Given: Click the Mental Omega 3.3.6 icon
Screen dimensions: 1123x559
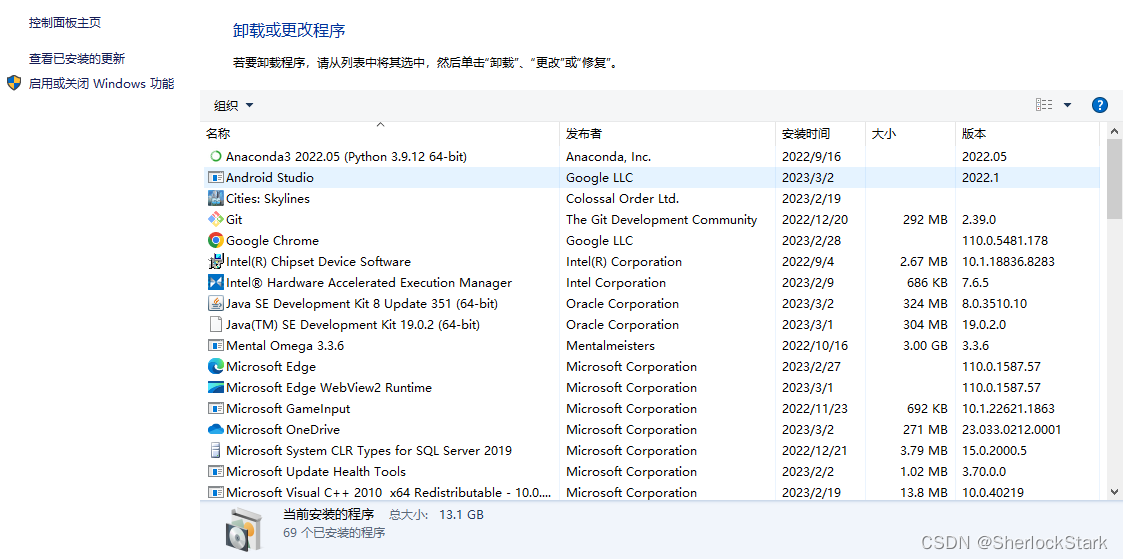Looking at the screenshot, I should click(x=215, y=346).
